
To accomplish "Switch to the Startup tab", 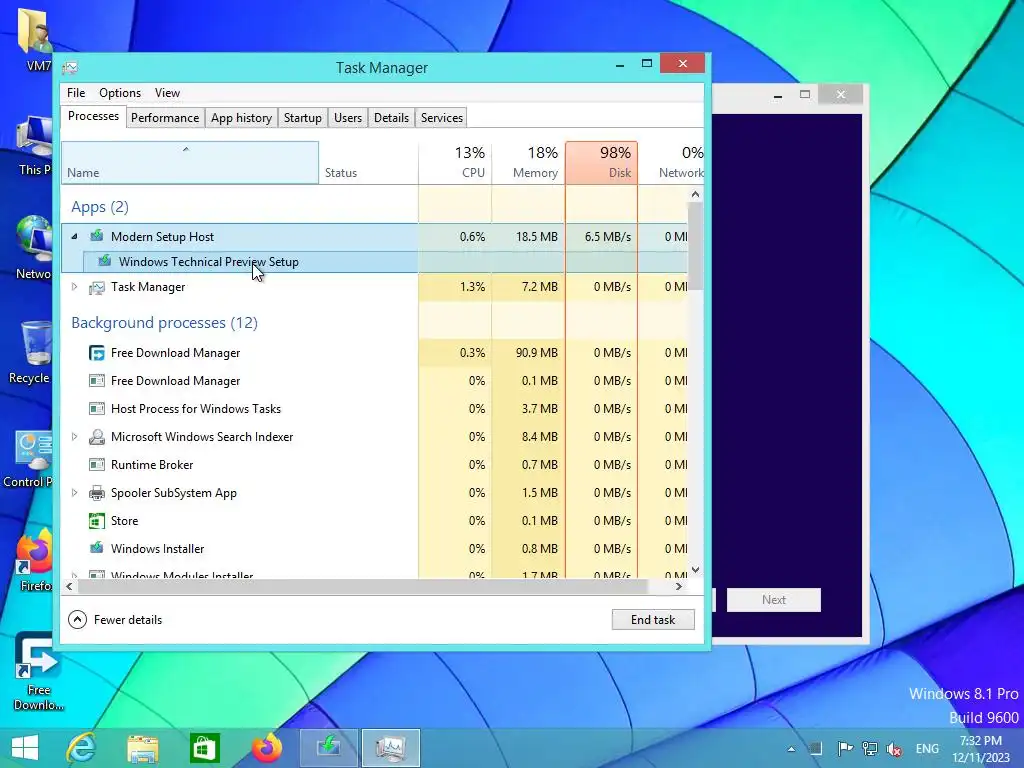I will pos(302,118).
